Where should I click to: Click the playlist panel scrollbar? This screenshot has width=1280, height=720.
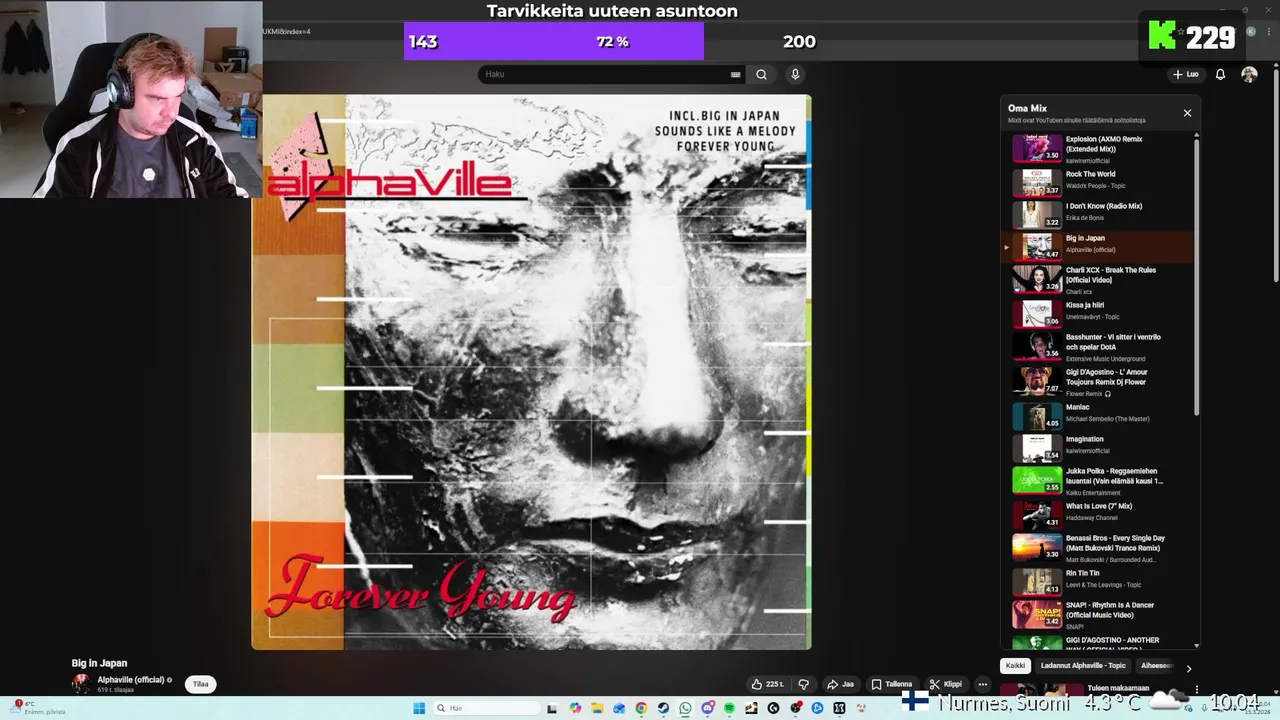coord(1196,277)
